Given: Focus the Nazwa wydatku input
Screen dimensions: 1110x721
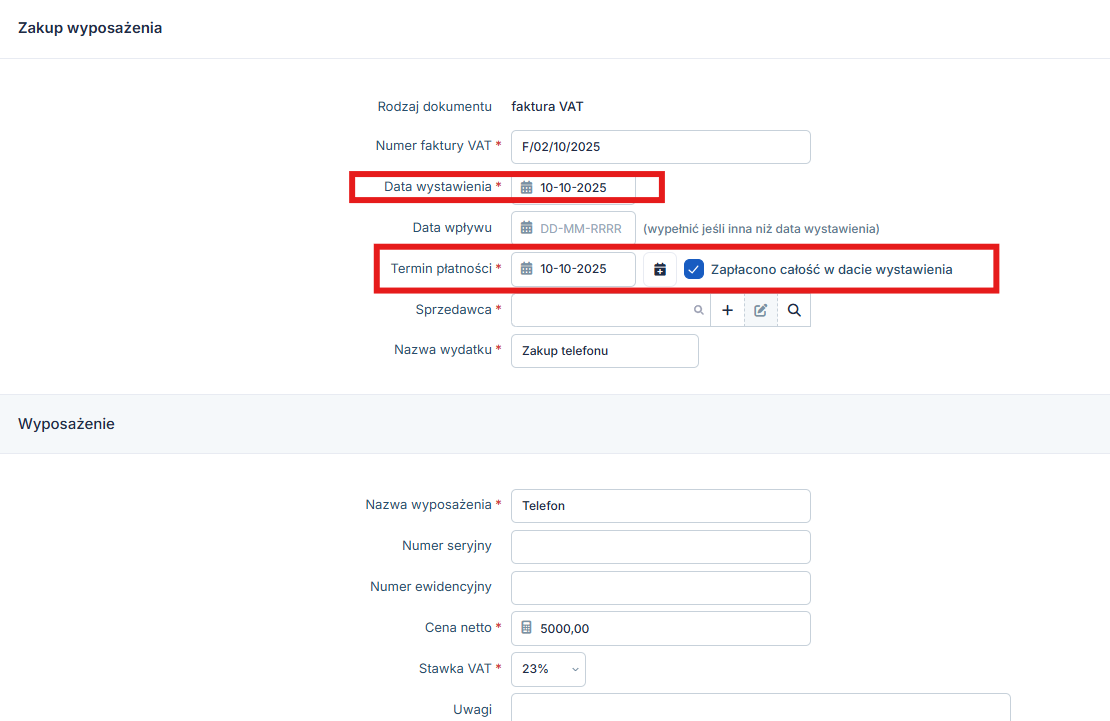Looking at the screenshot, I should 604,351.
